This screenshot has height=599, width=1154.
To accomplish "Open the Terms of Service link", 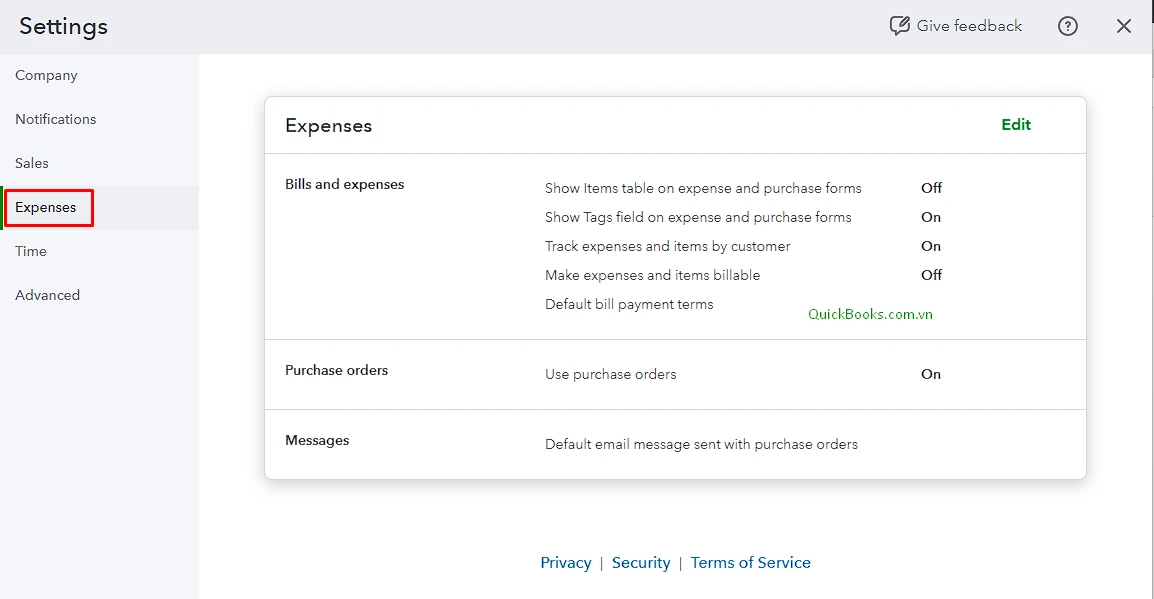I will pos(750,562).
